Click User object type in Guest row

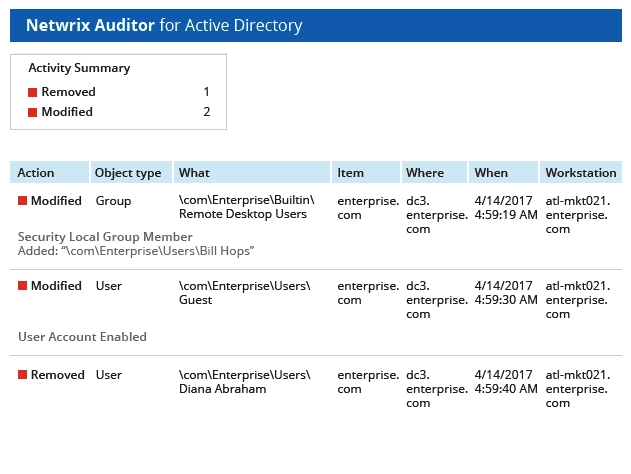[109, 286]
